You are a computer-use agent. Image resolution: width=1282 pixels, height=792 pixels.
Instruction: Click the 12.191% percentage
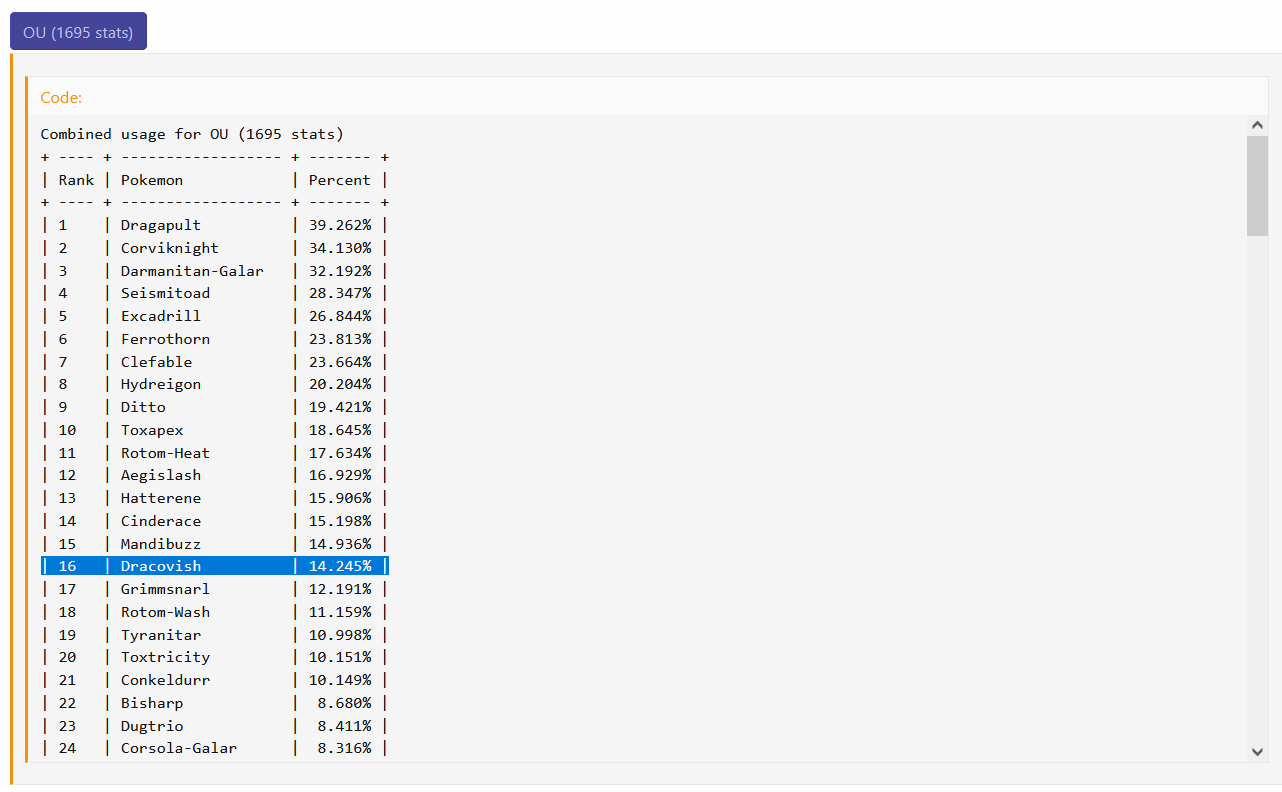[x=340, y=589]
